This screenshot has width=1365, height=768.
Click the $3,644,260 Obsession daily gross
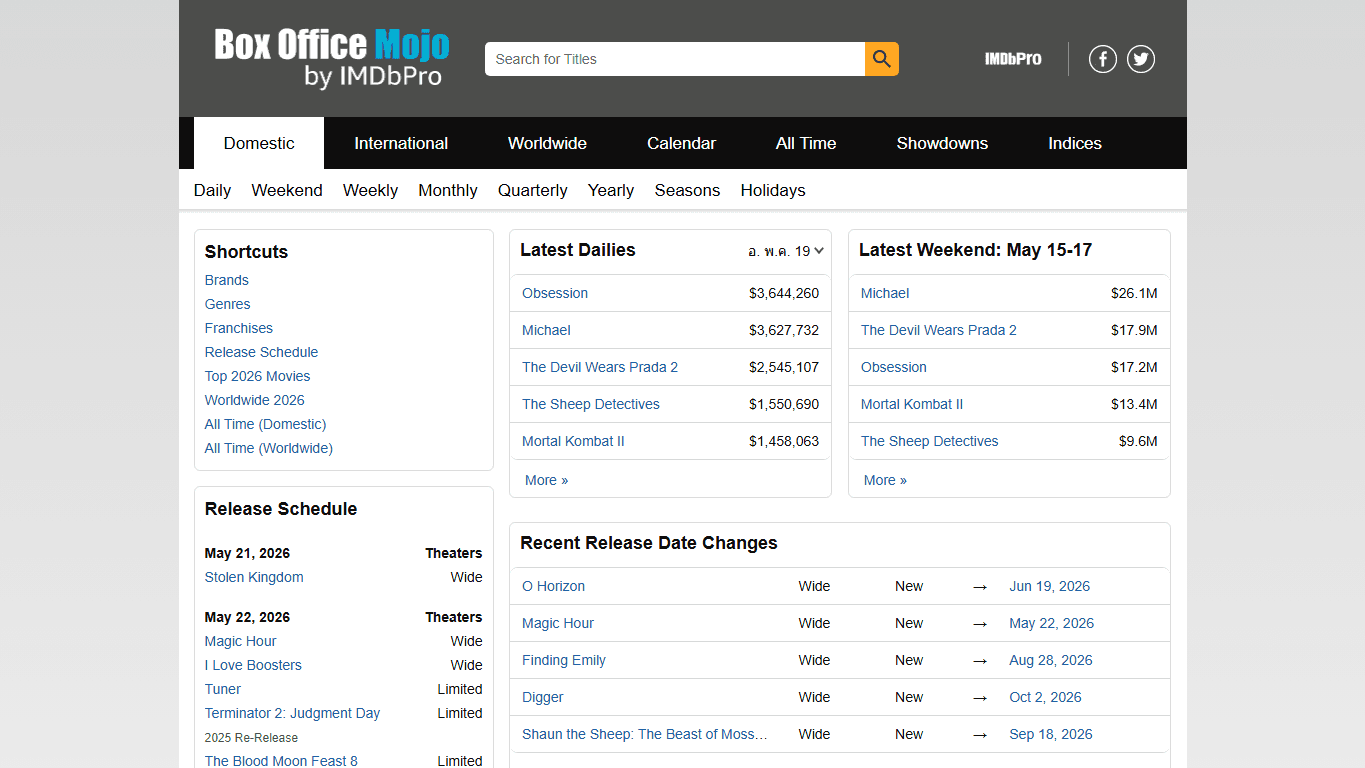784,293
